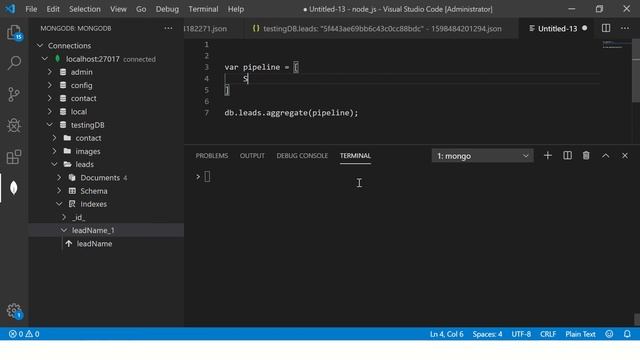Open the Terminal menu

203,9
